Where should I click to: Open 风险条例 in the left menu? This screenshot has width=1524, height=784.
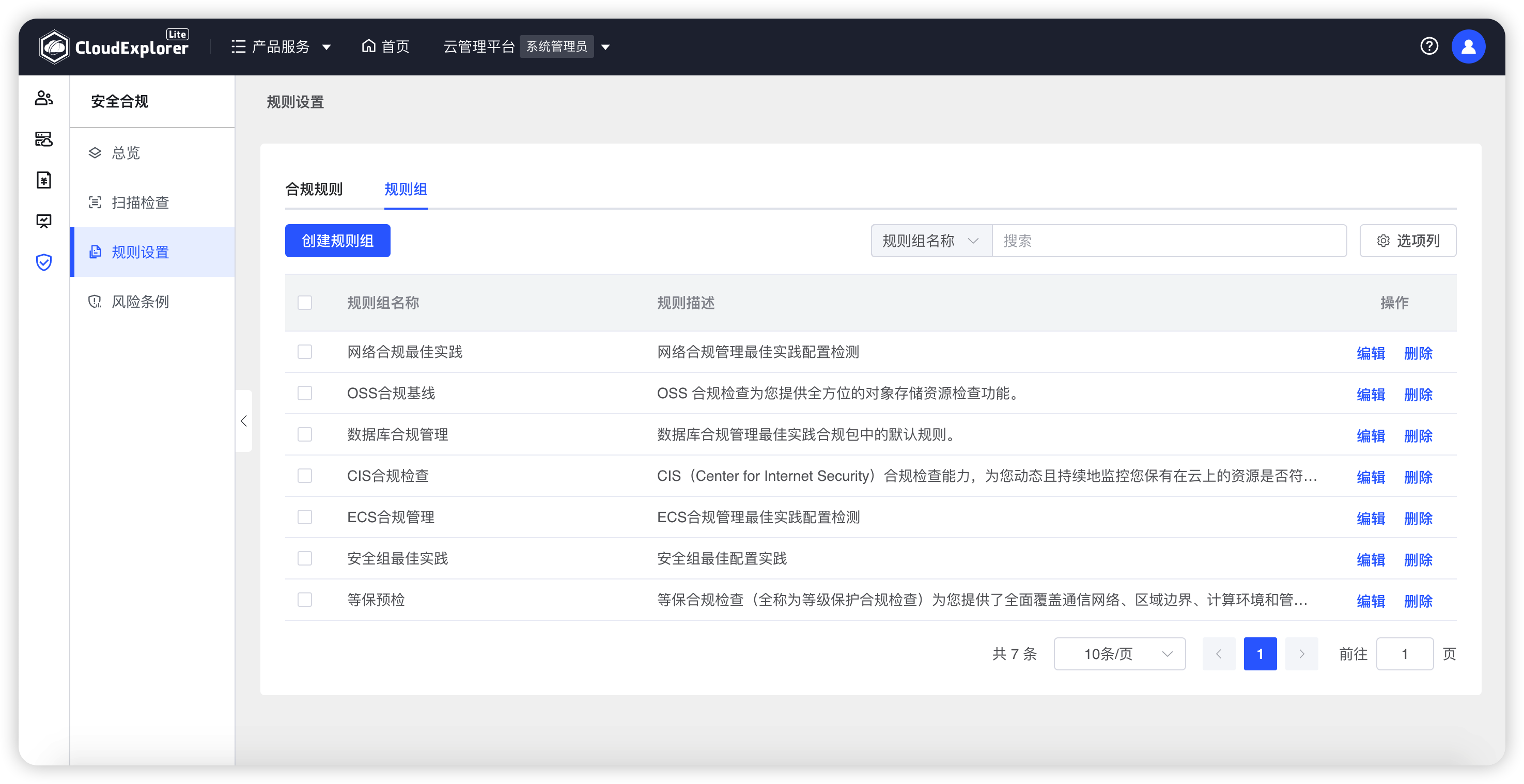(x=140, y=302)
